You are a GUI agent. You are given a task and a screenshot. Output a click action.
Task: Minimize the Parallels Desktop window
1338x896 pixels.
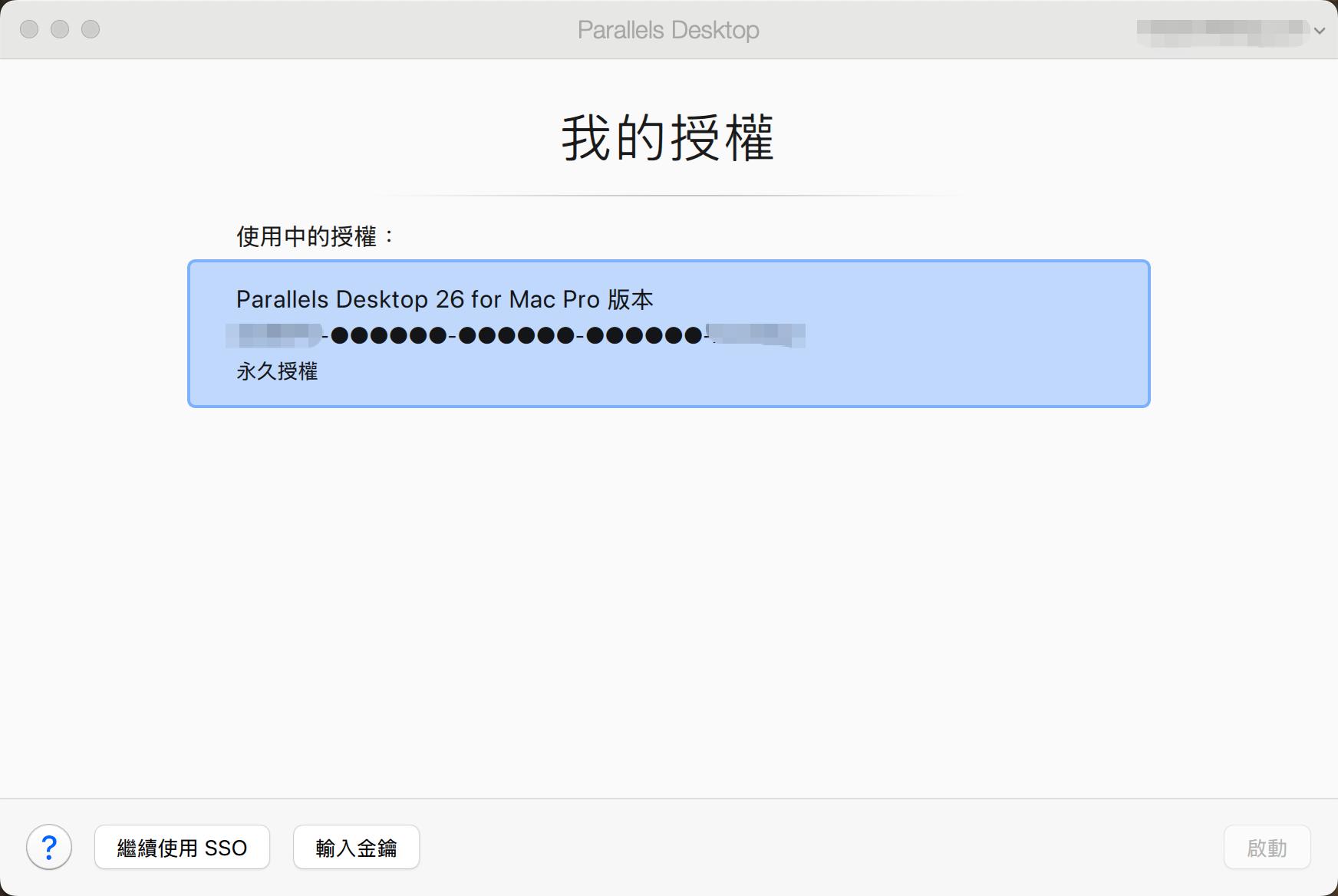click(x=60, y=29)
